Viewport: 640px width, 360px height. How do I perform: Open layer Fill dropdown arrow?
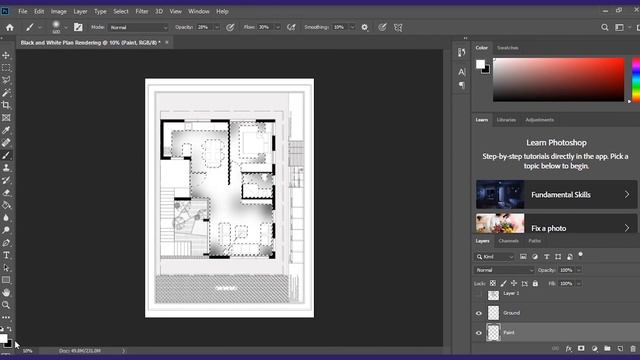(579, 283)
